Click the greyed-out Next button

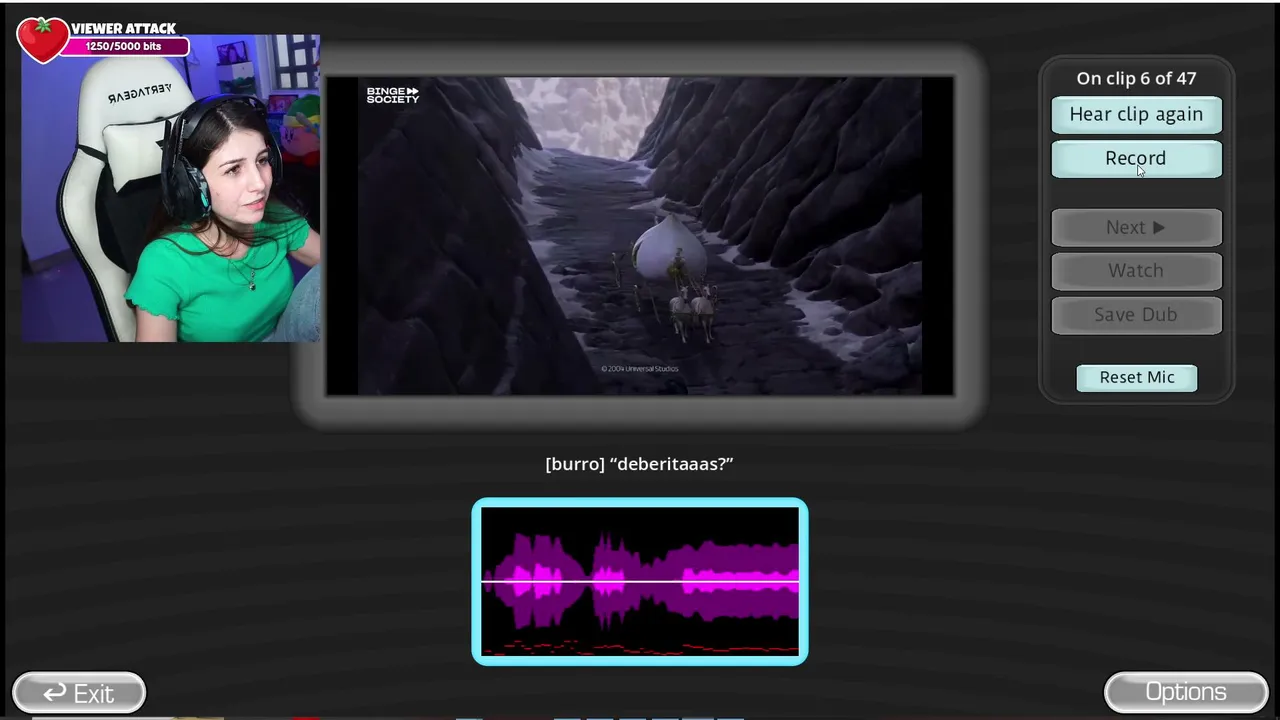click(1136, 227)
